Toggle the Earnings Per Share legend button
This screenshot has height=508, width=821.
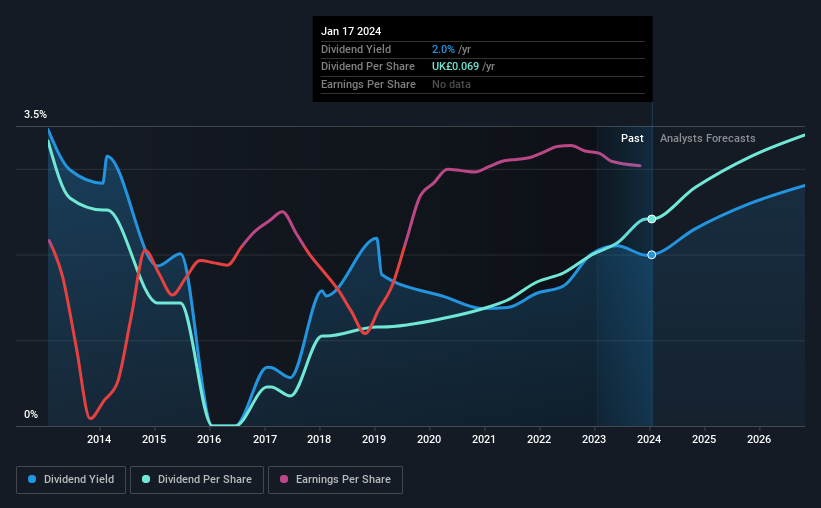335,480
